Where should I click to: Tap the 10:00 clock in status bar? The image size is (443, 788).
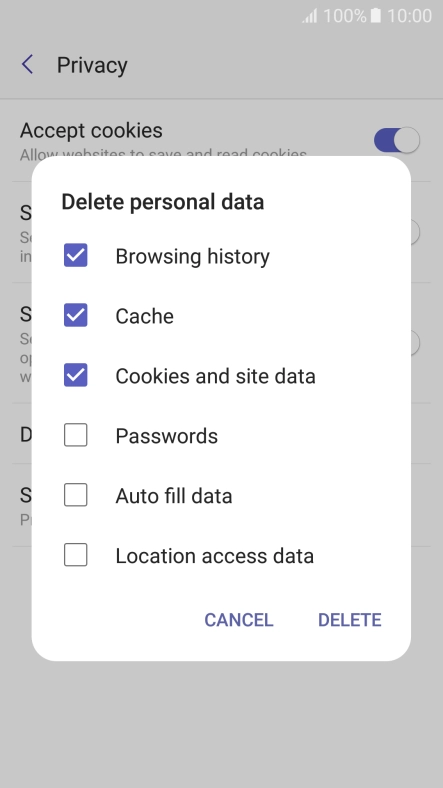pos(409,16)
